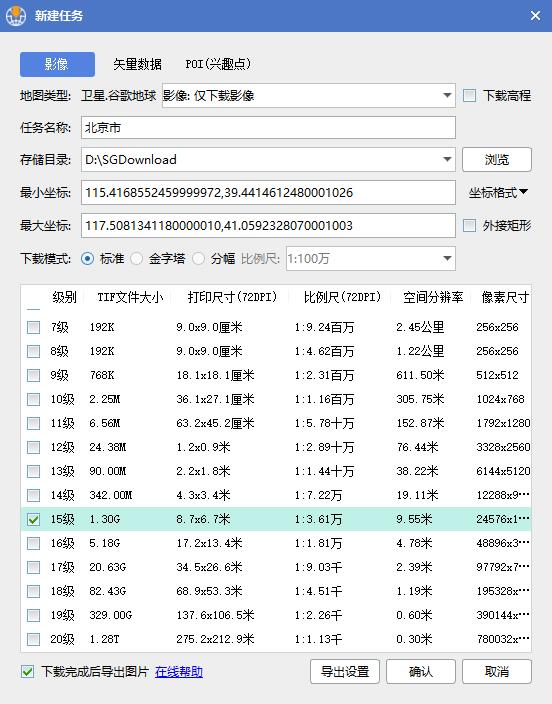Click the 0.60米 resolution cell
This screenshot has height=704, width=552.
[414, 615]
